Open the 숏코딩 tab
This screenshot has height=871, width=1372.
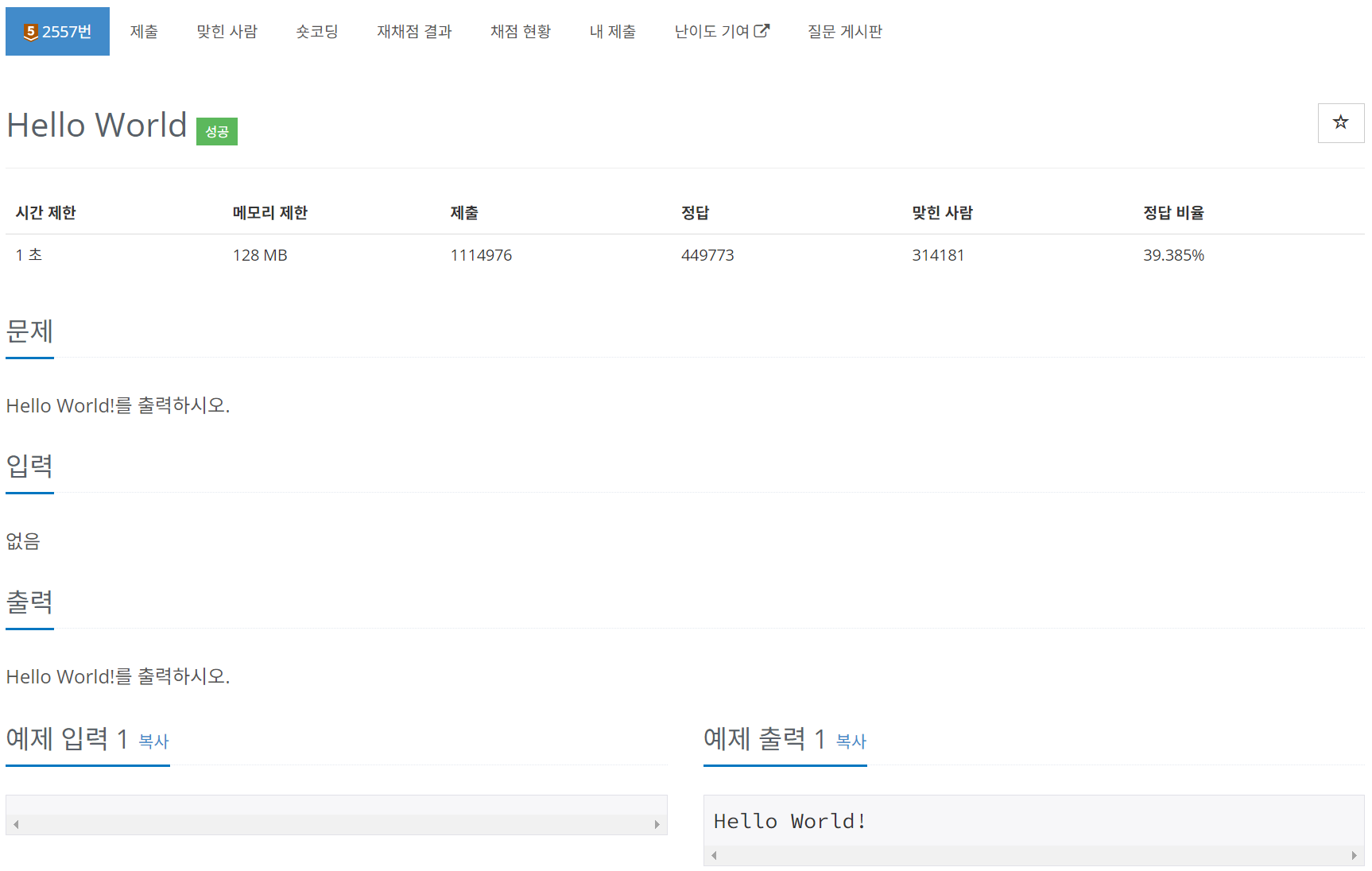pos(317,32)
